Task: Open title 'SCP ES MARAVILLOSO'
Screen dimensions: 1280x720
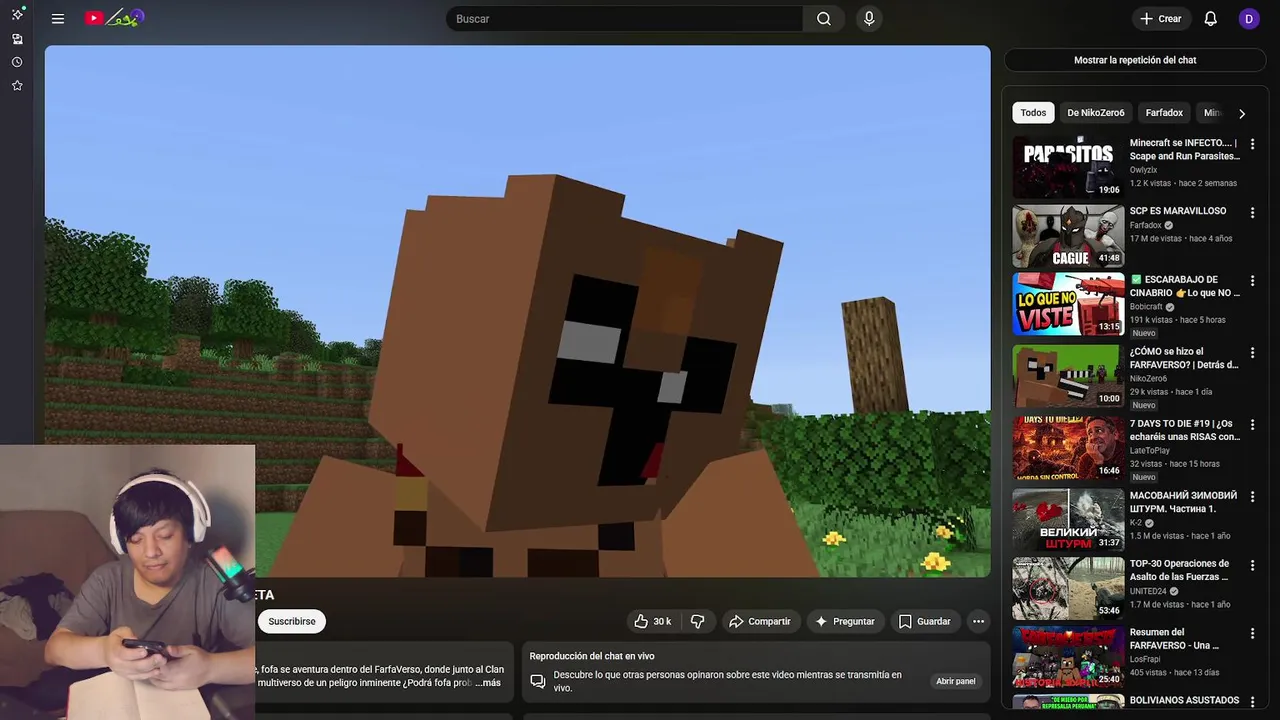Action: coord(1178,211)
